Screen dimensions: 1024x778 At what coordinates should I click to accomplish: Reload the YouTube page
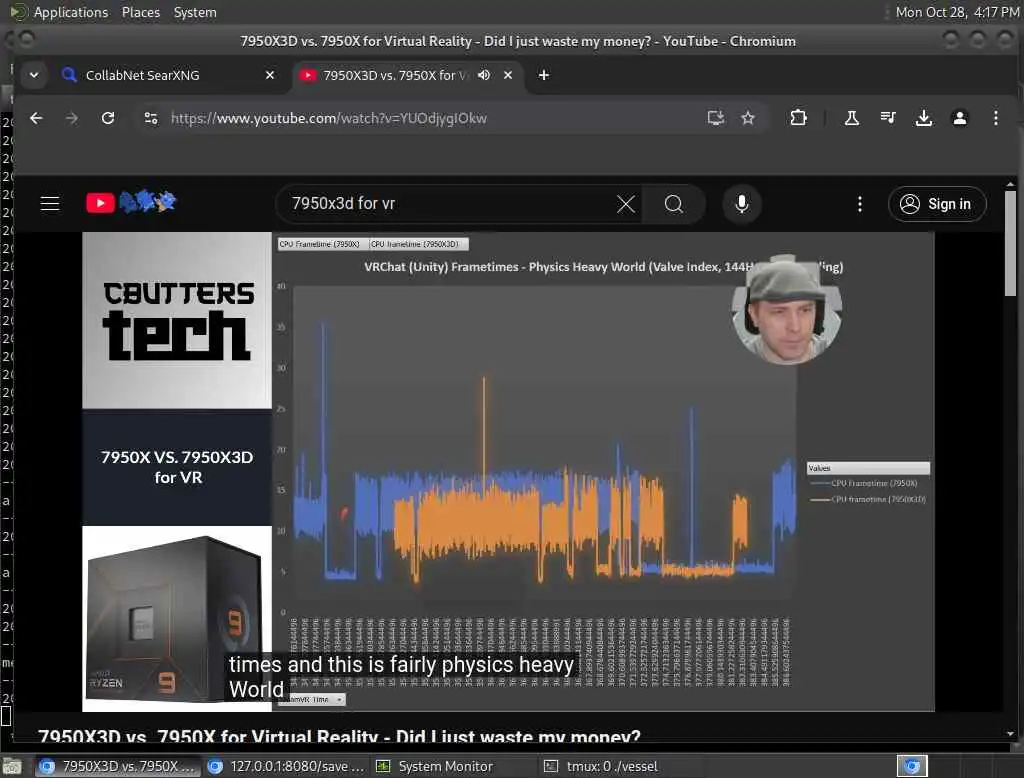point(108,118)
